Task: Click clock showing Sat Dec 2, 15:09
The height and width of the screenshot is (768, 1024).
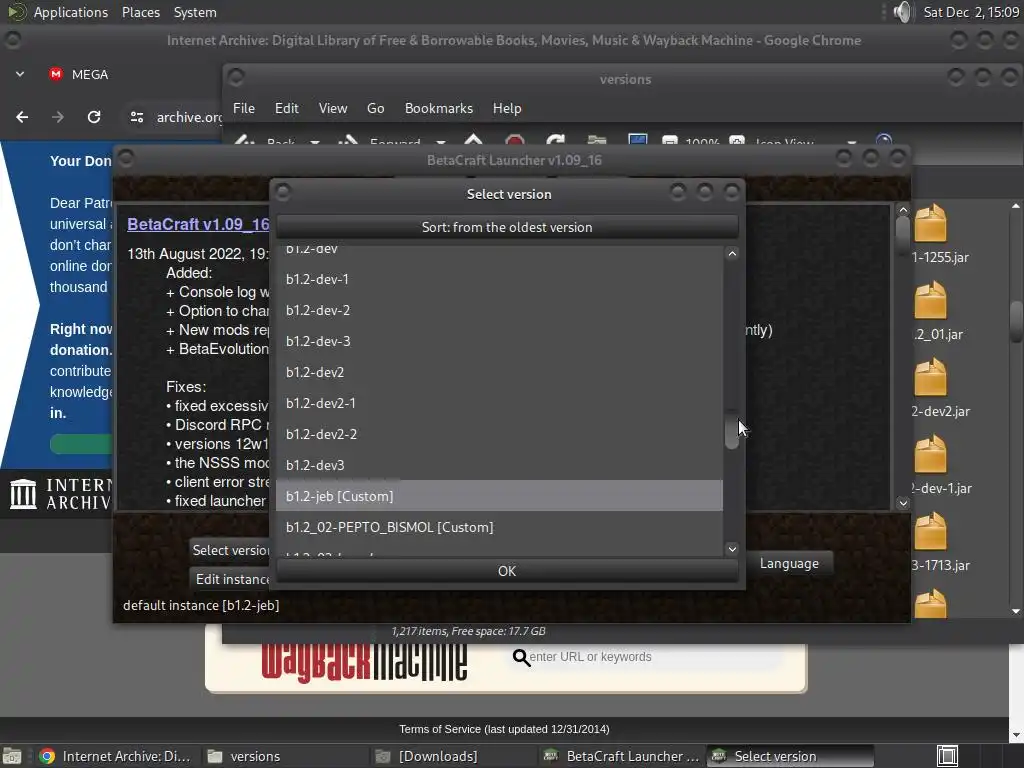Action: [971, 12]
